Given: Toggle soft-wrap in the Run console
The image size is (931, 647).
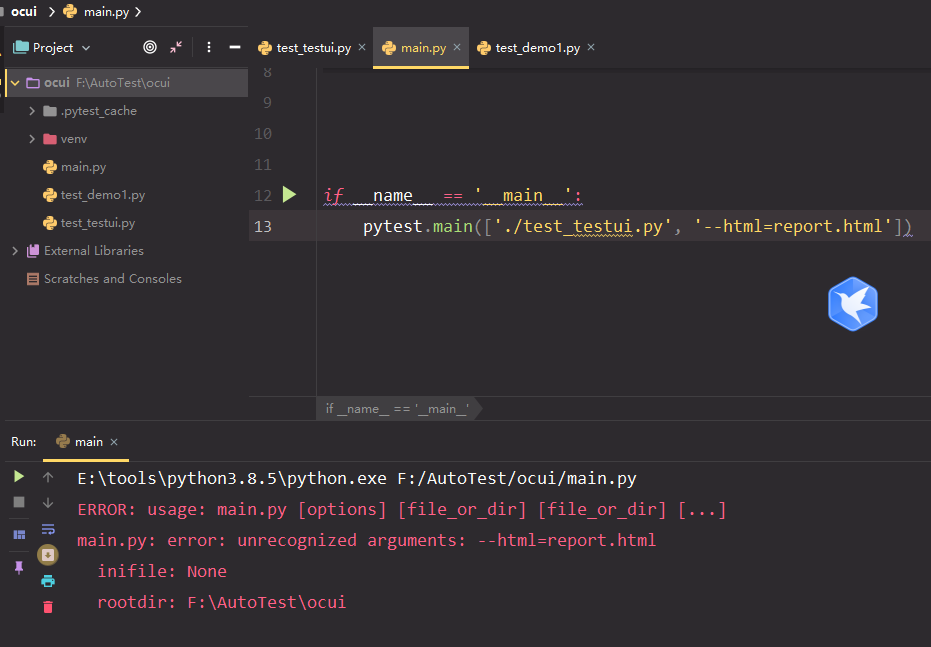Looking at the screenshot, I should pyautogui.click(x=47, y=530).
